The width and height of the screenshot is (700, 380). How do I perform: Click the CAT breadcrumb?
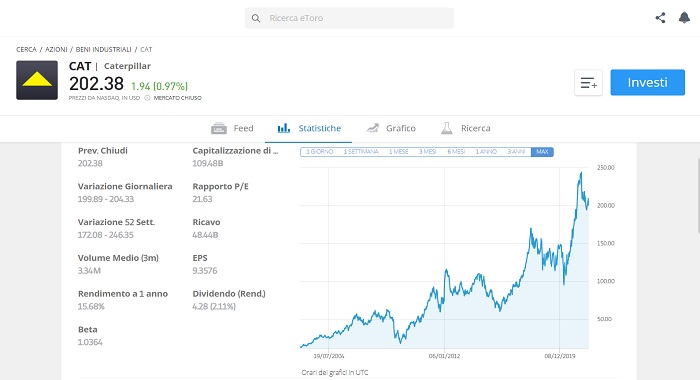point(146,50)
